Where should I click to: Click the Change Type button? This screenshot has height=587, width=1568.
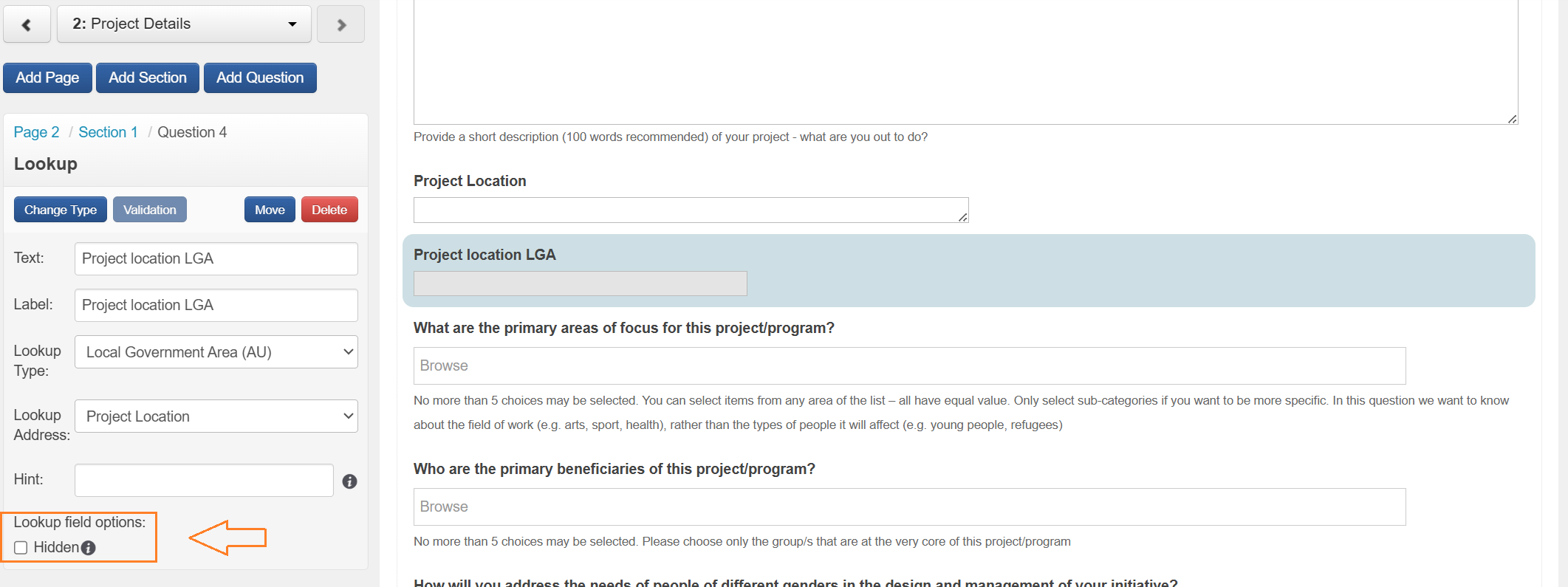point(61,210)
